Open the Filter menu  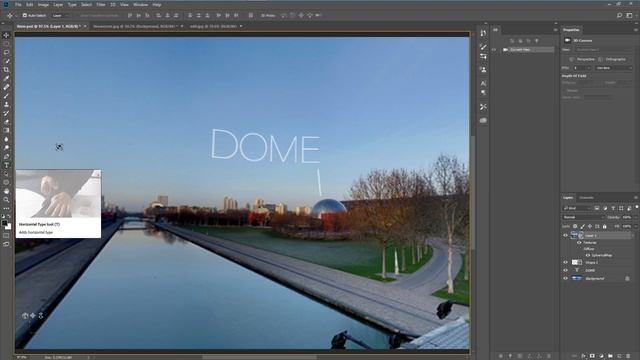pyautogui.click(x=101, y=4)
